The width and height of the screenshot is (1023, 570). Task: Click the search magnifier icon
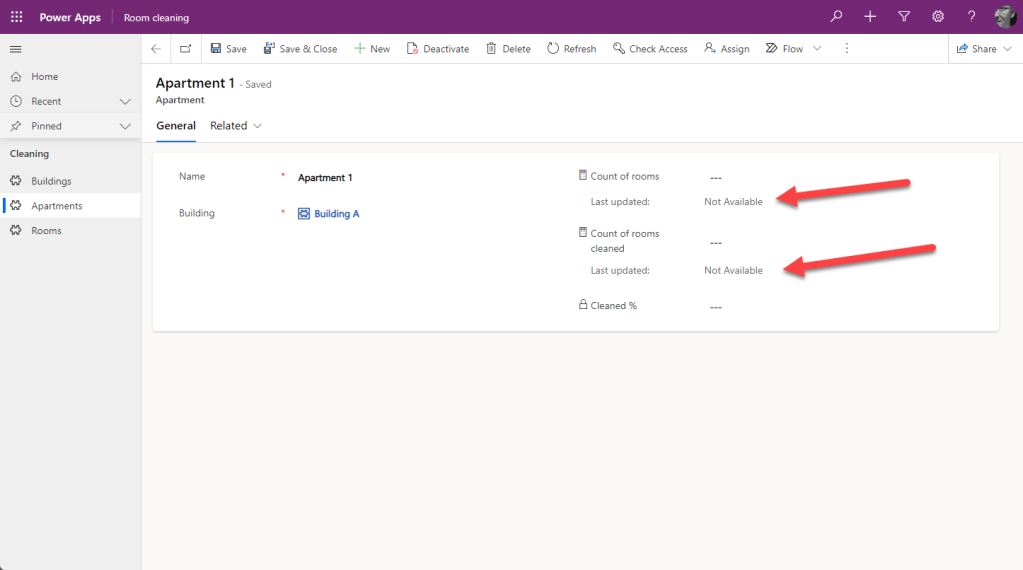pos(836,17)
